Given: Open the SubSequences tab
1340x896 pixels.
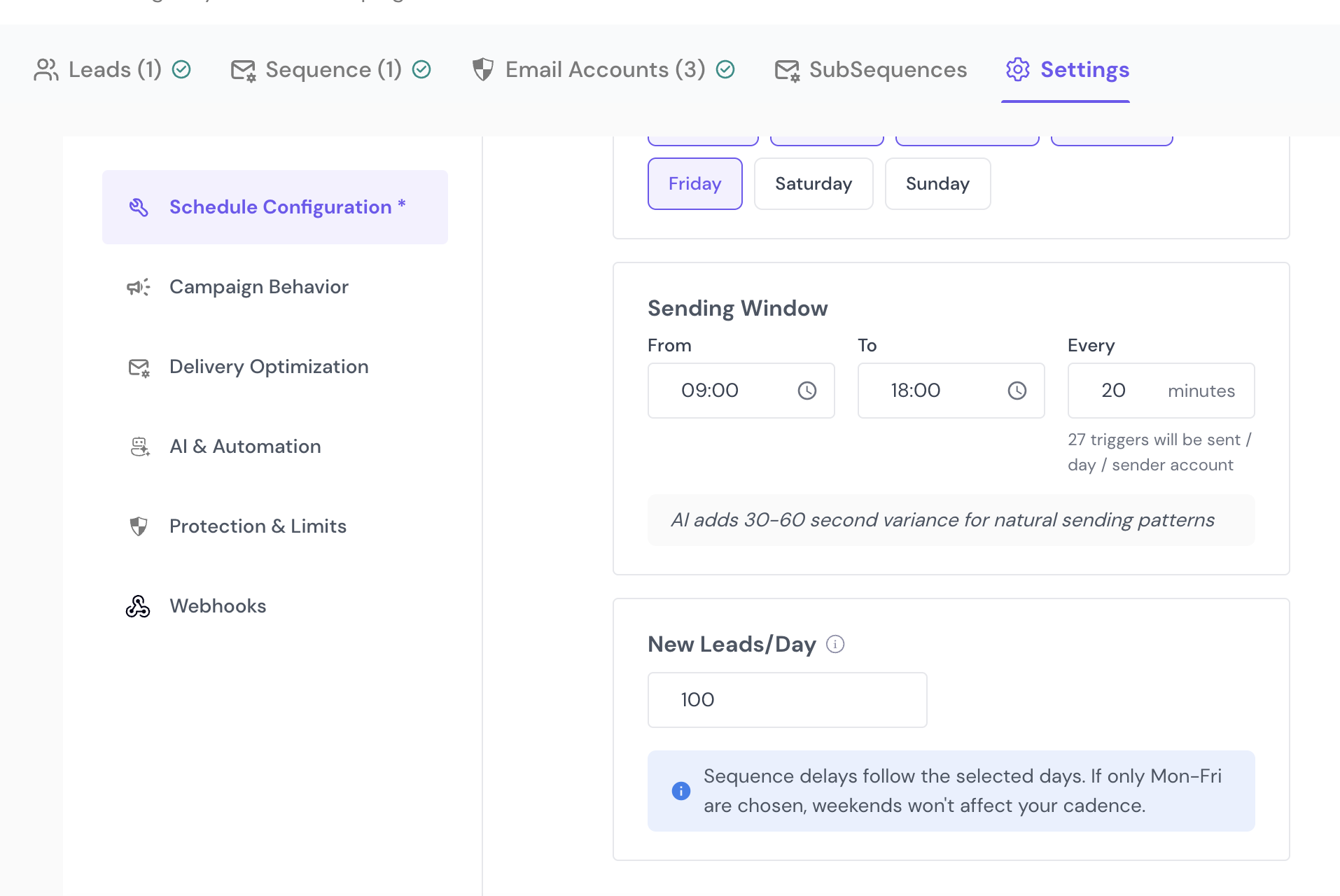Looking at the screenshot, I should click(x=871, y=69).
